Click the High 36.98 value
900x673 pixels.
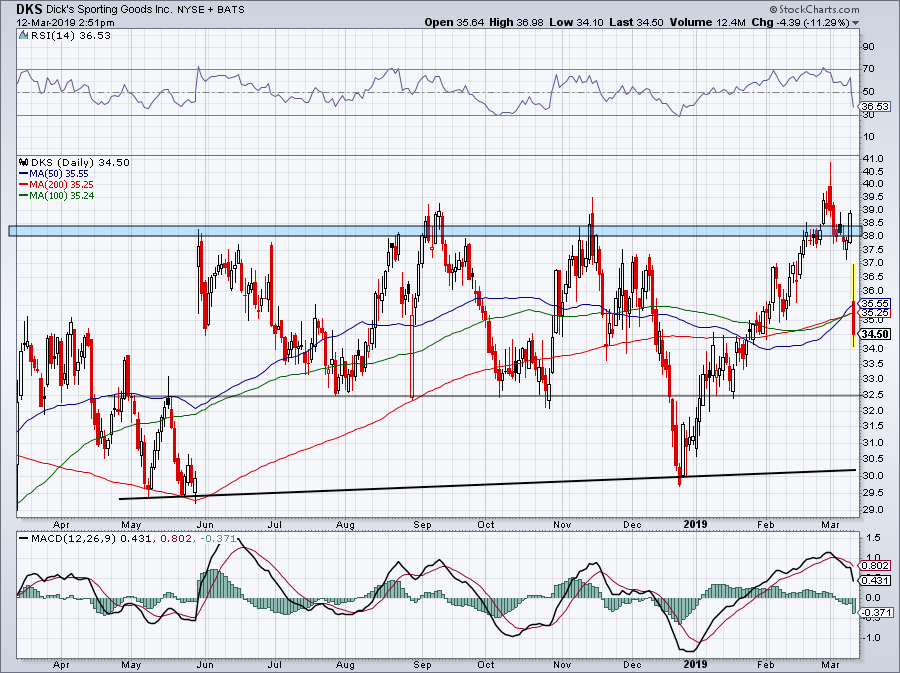515,22
